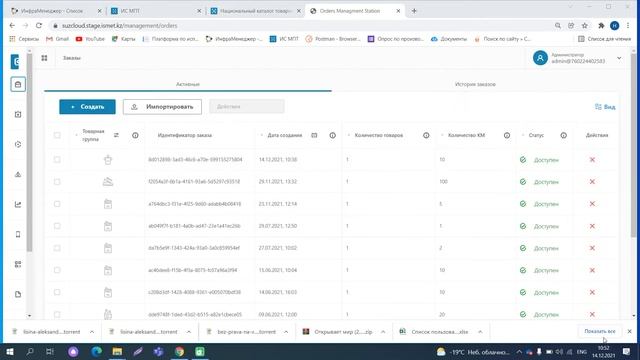640x360 pixels.
Task: Switch to the ИнфраМенеджер browser tab
Action: (56, 11)
